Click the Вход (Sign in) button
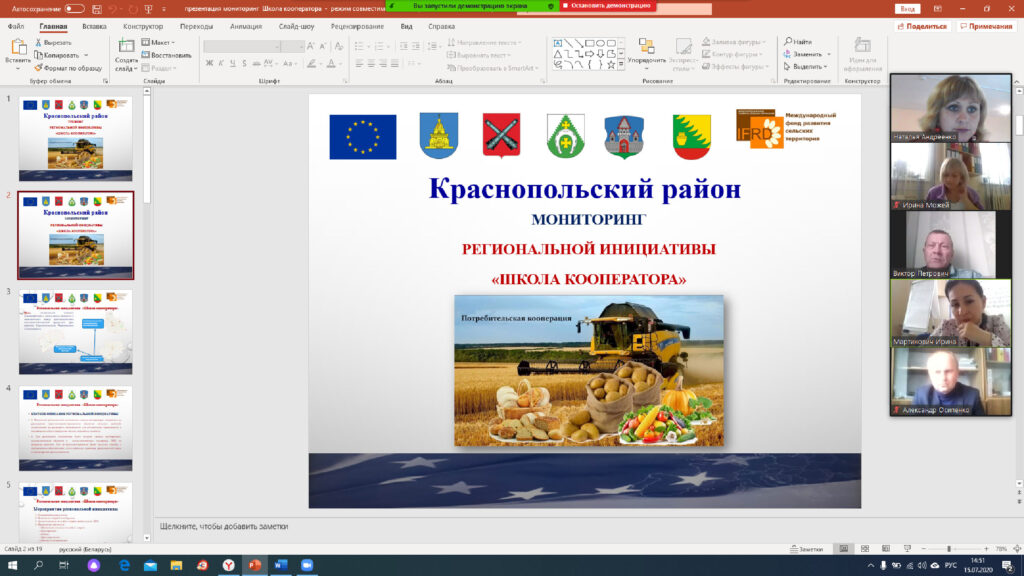Viewport: 1024px width, 576px height. click(x=907, y=8)
